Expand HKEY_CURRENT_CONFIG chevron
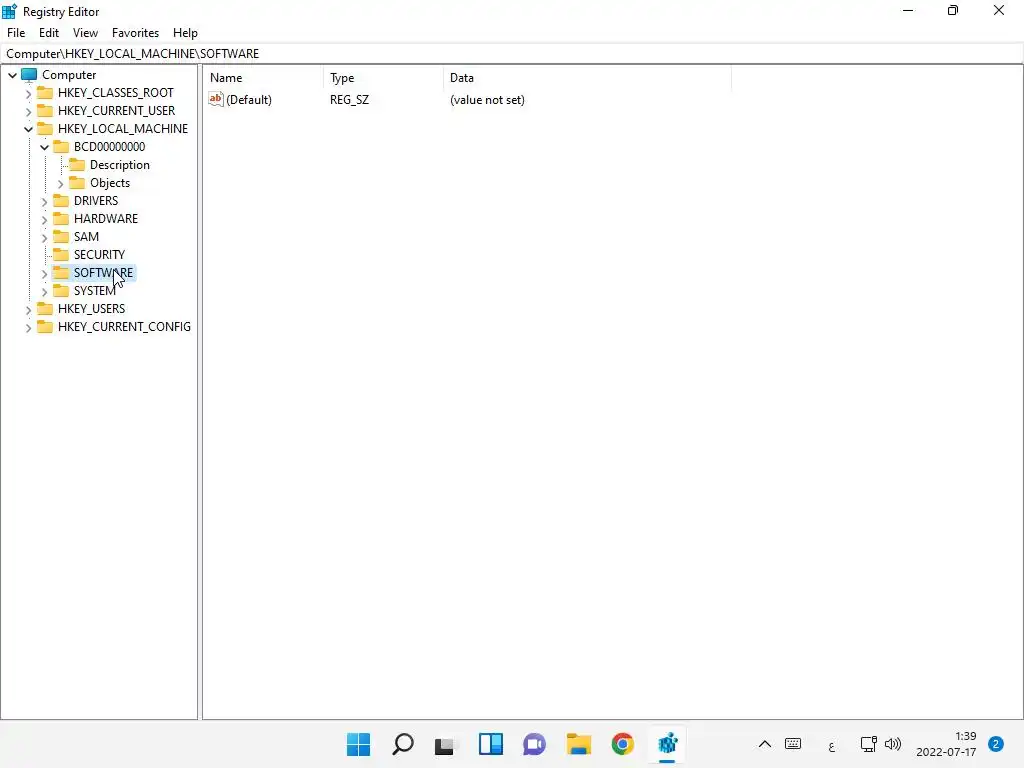Image resolution: width=1024 pixels, height=768 pixels. coord(28,328)
